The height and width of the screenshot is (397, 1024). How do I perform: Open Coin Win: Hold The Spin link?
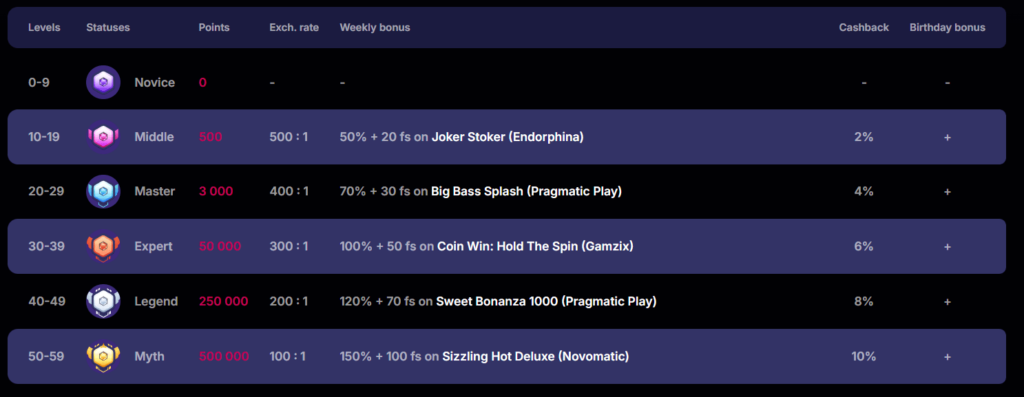536,247
